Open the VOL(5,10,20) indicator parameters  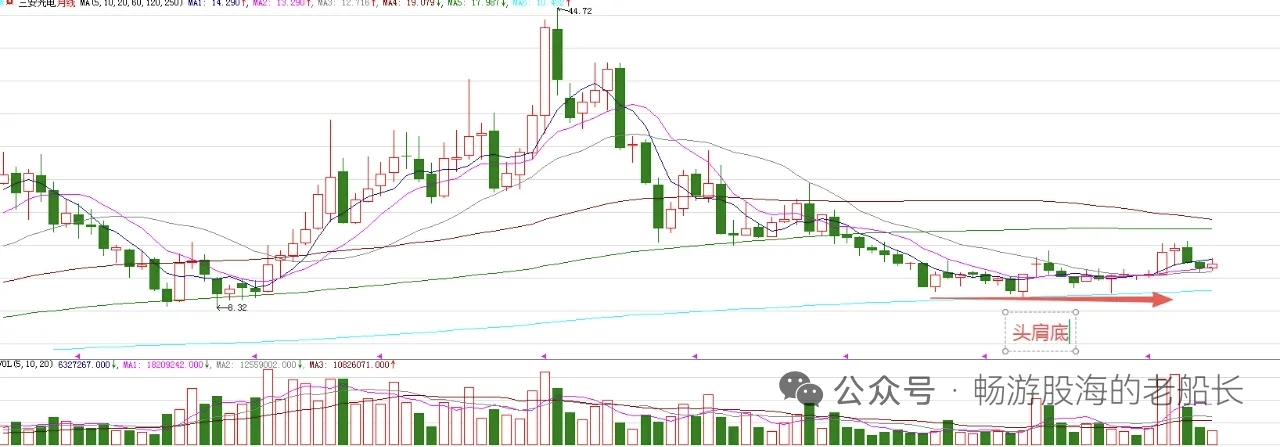(x=27, y=364)
